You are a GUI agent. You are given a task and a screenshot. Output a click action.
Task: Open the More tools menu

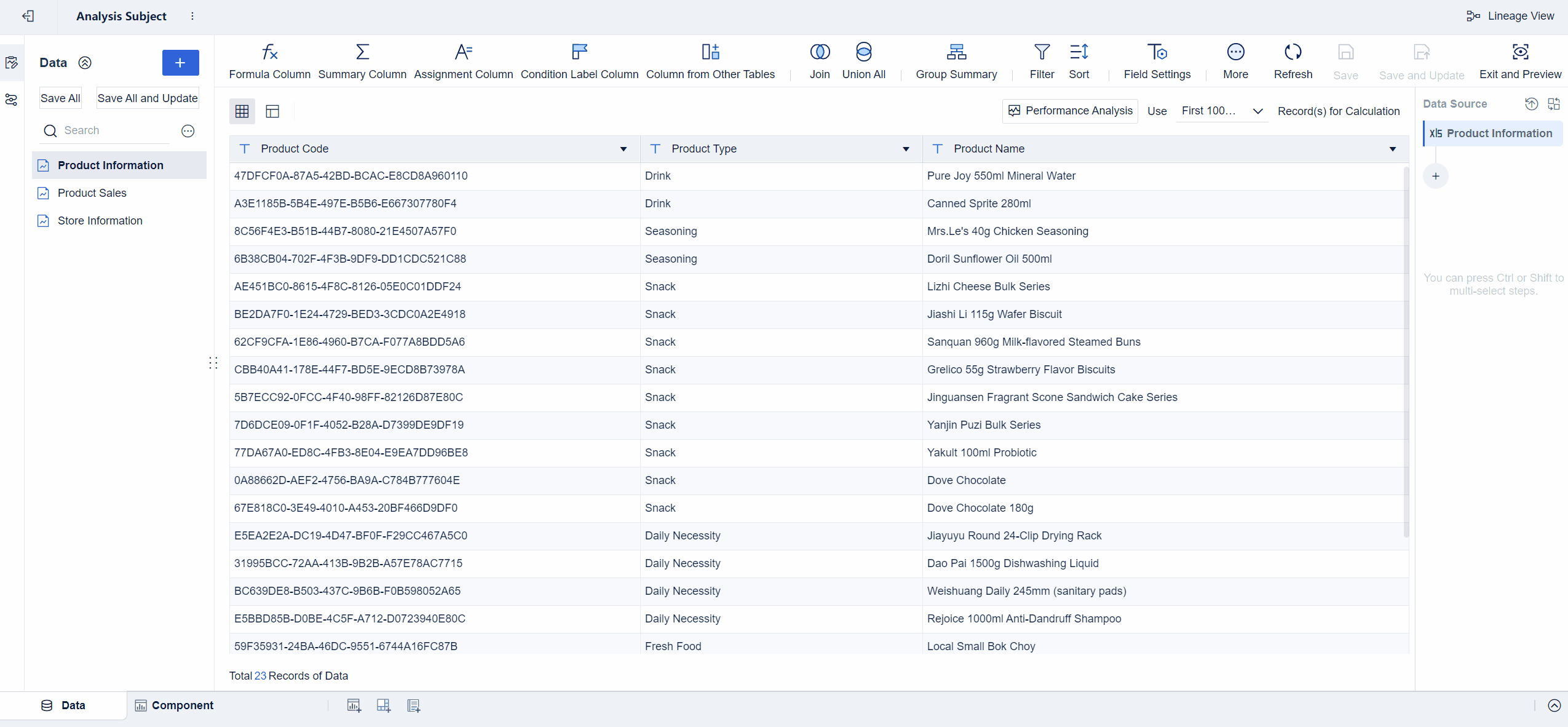1235,62
